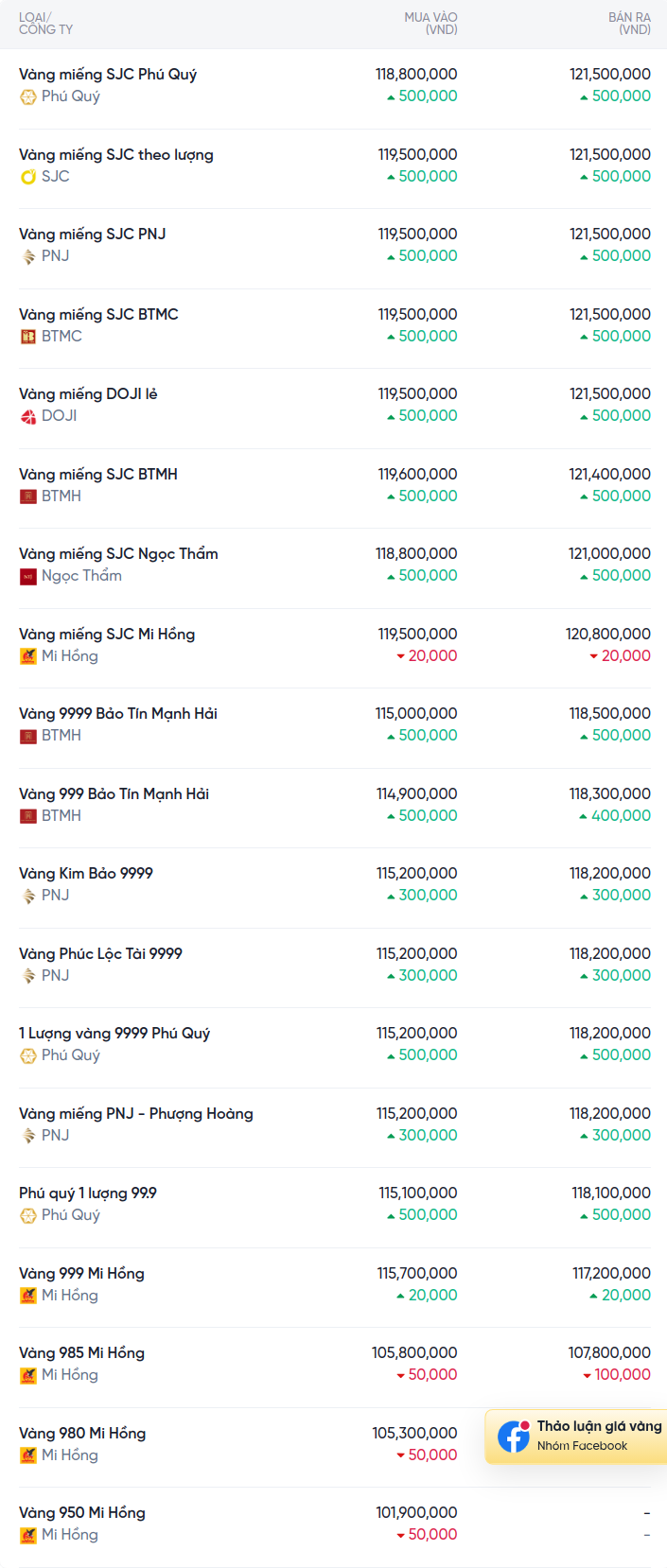Image resolution: width=667 pixels, height=1568 pixels.
Task: Click the yellow SJC company icon
Action: [28, 177]
